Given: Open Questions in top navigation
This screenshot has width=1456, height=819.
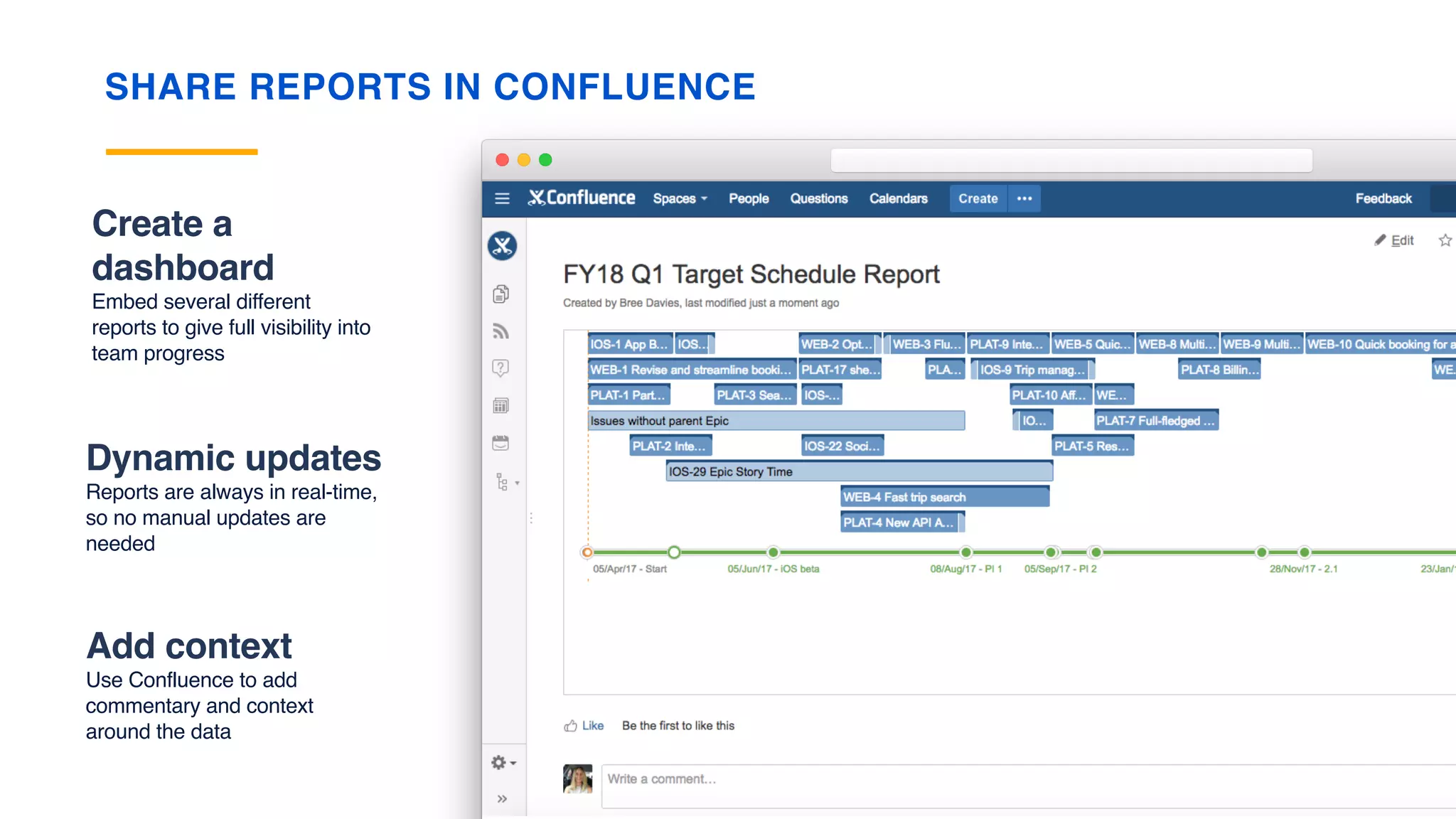Looking at the screenshot, I should pos(819,198).
